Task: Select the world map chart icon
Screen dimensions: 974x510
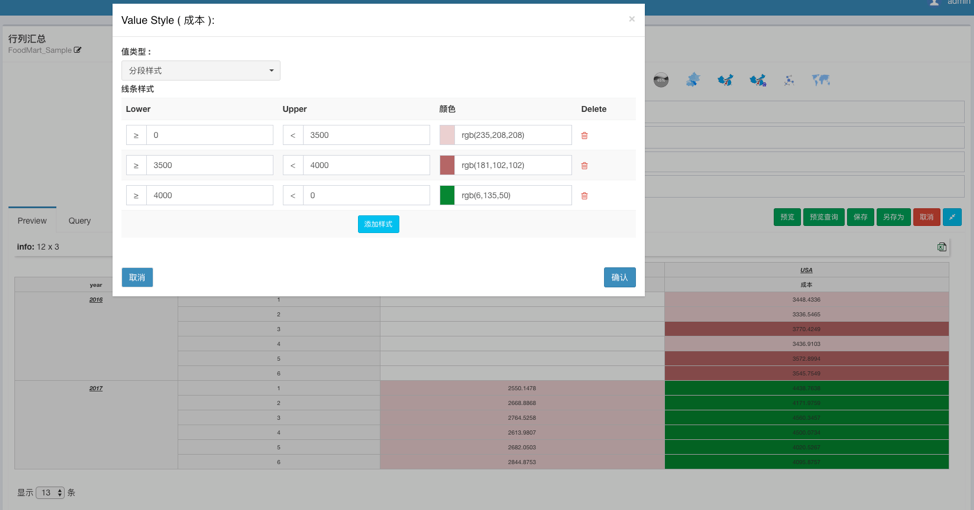Action: pos(821,80)
